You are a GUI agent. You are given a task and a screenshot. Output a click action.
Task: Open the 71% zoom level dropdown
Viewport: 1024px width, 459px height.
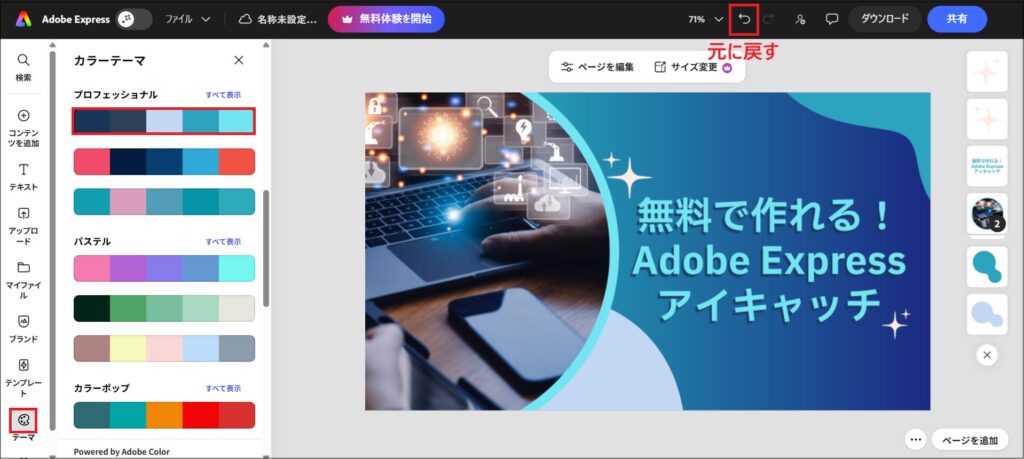(705, 19)
